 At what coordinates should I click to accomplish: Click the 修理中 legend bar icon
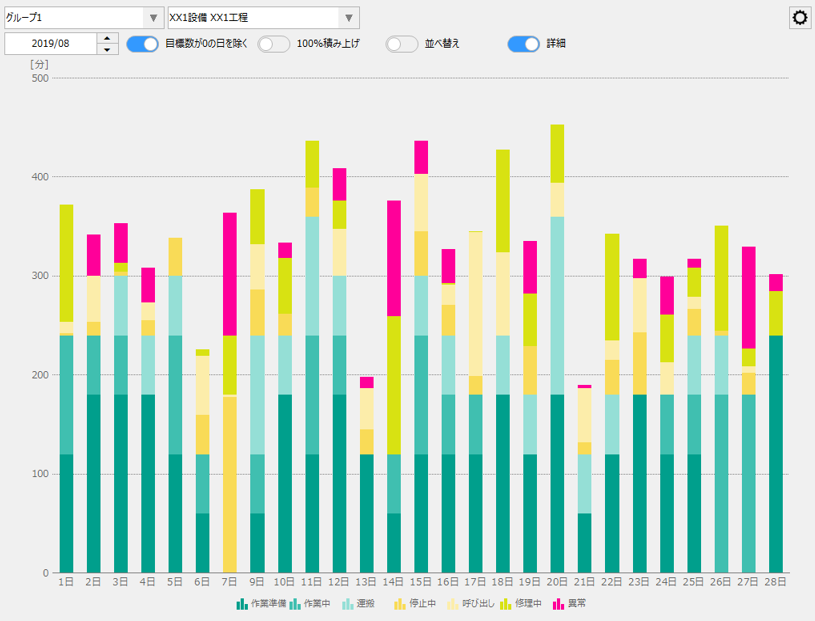point(508,604)
